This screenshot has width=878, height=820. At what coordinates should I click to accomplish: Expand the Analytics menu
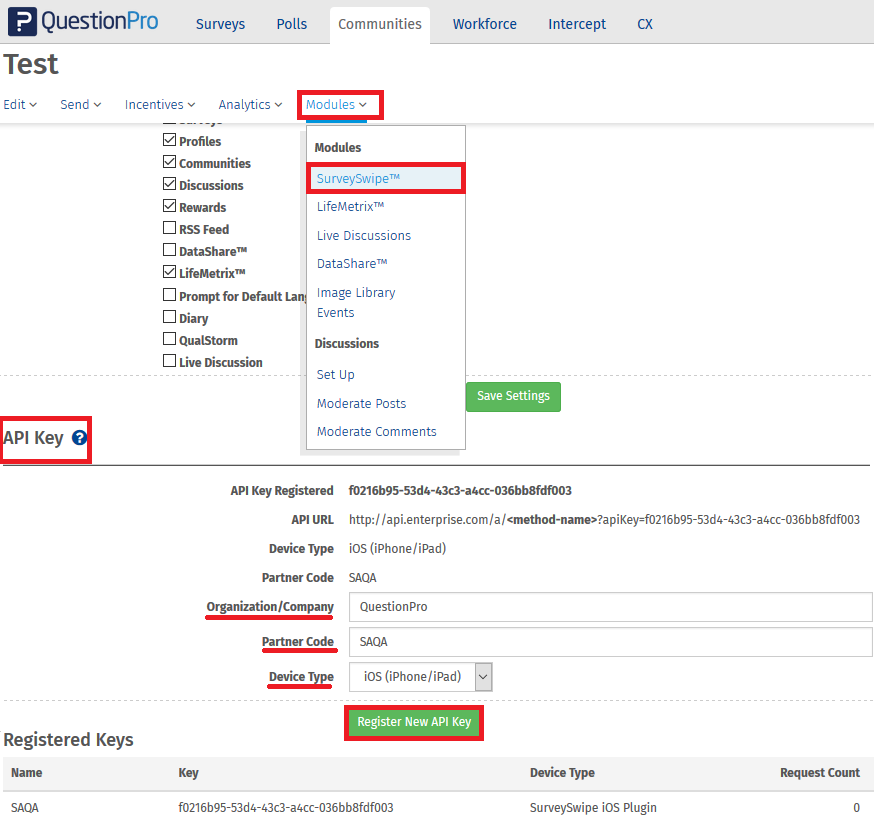(249, 104)
